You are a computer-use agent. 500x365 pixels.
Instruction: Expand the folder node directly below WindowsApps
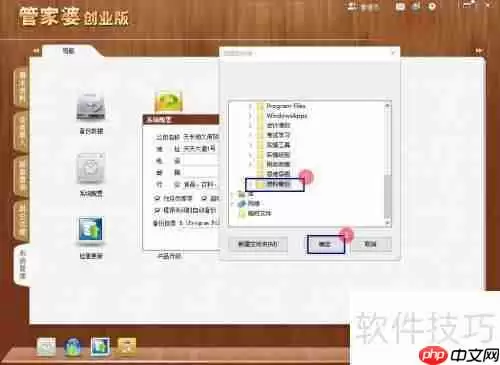[x=250, y=126]
